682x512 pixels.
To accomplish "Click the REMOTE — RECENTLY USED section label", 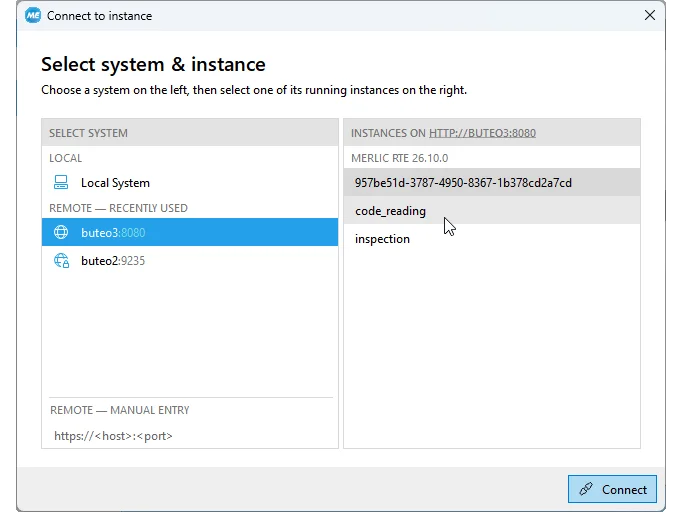I will [x=118, y=208].
